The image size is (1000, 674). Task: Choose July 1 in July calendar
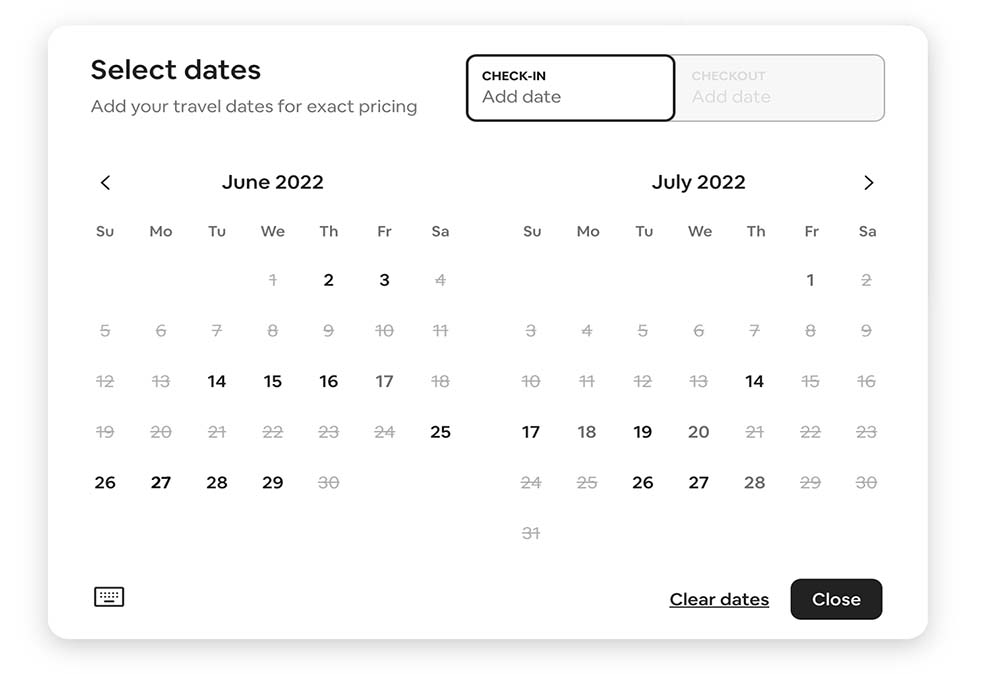810,280
